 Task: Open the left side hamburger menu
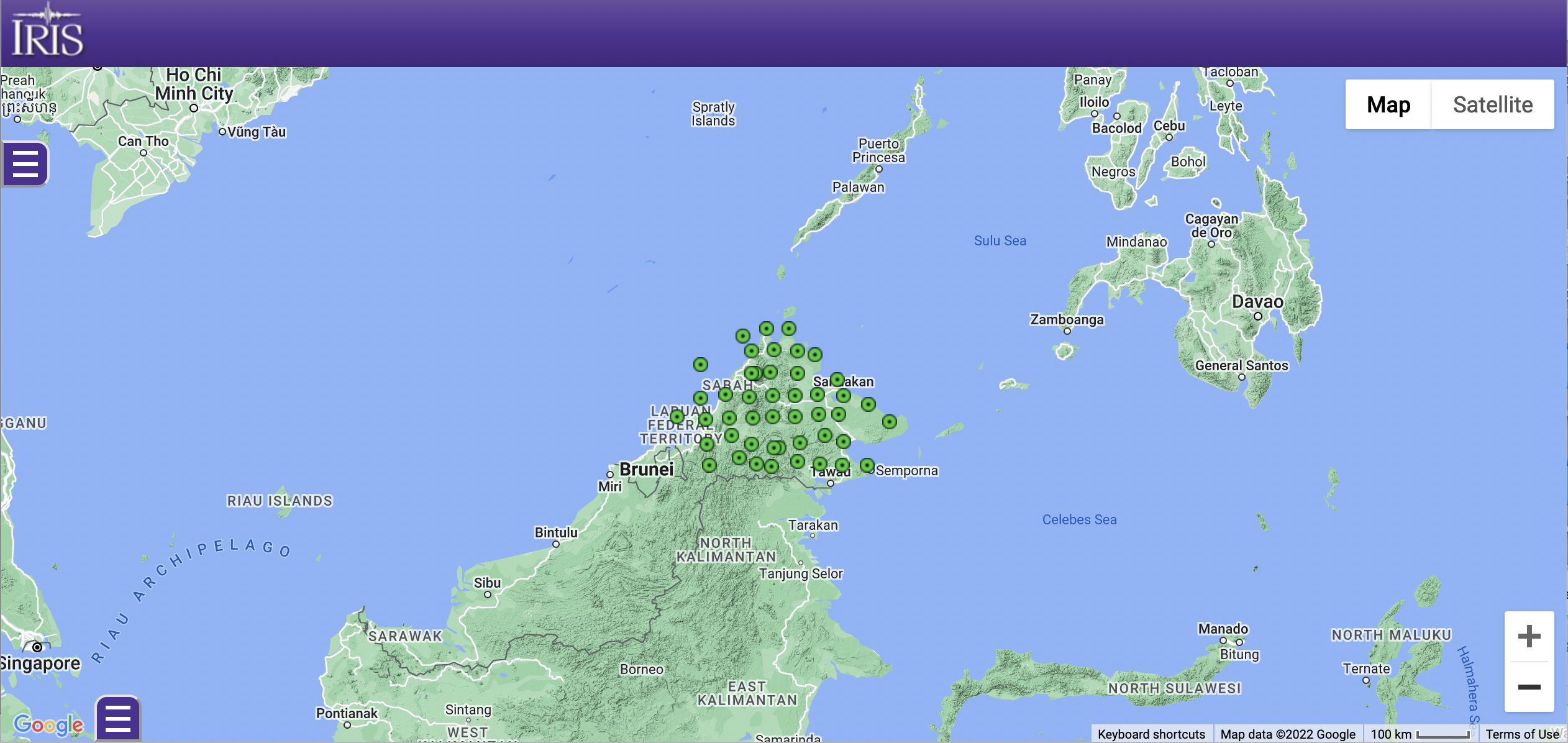(x=25, y=164)
